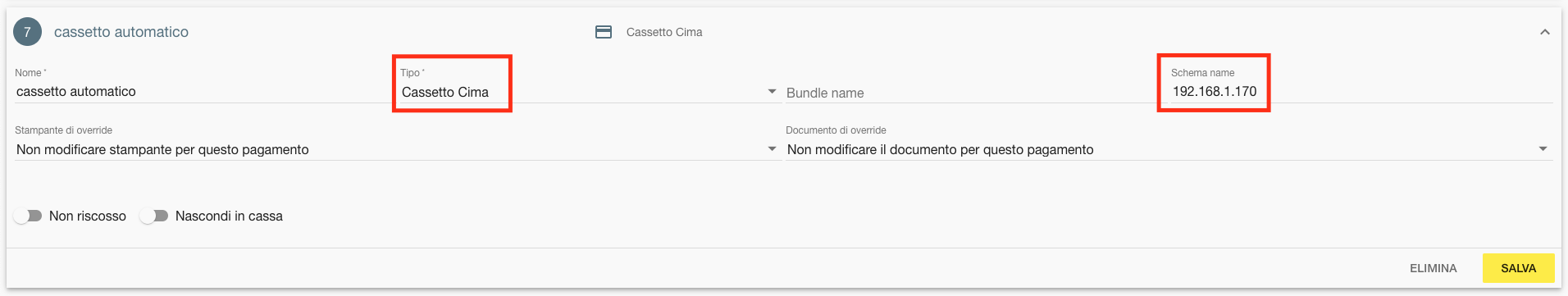Click the Non riscosso label text
1568x296 pixels.
(88, 216)
